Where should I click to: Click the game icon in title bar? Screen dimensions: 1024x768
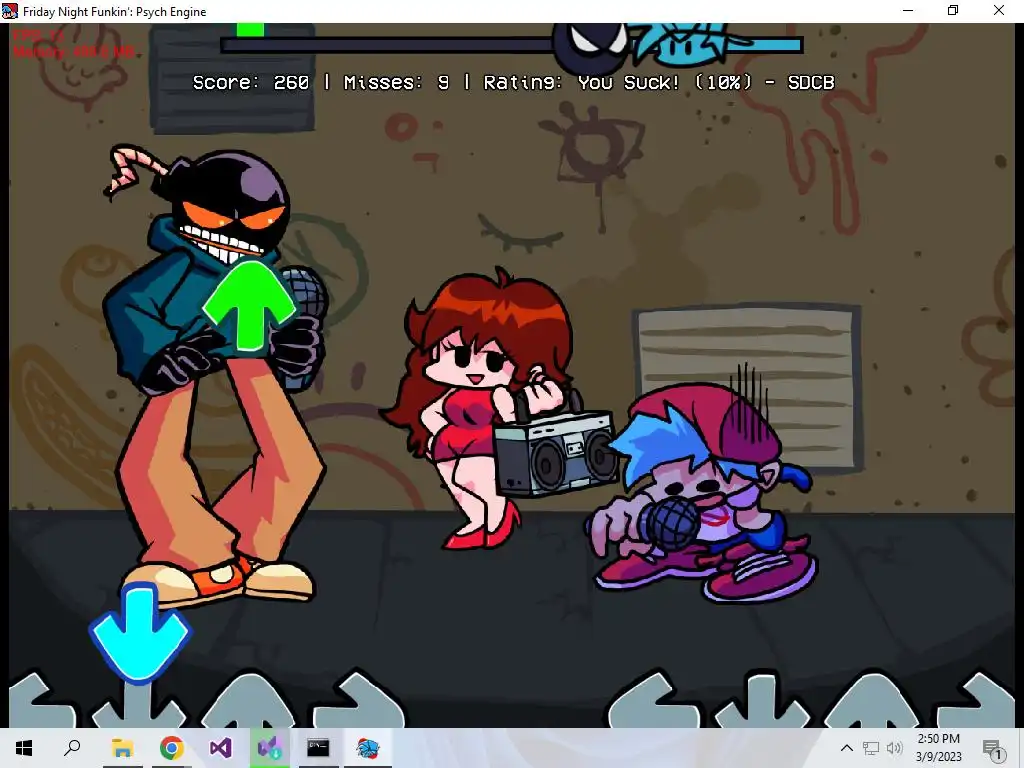pos(10,11)
